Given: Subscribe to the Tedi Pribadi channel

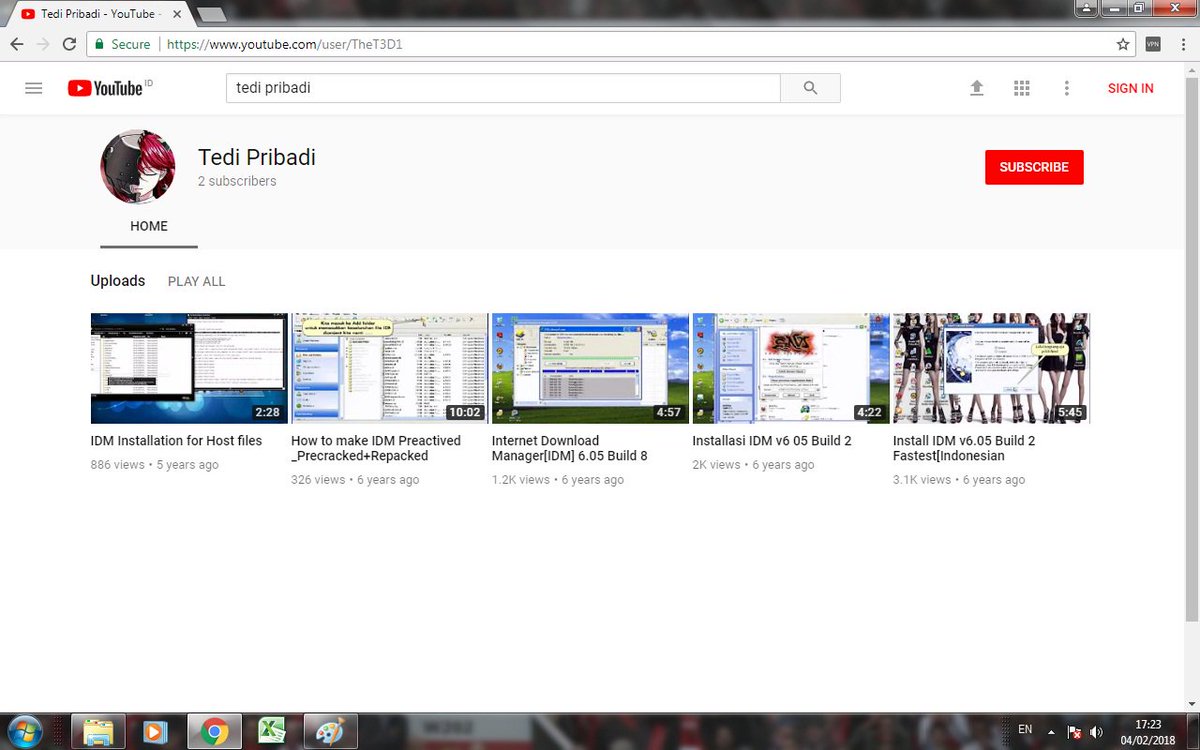Looking at the screenshot, I should (1034, 168).
